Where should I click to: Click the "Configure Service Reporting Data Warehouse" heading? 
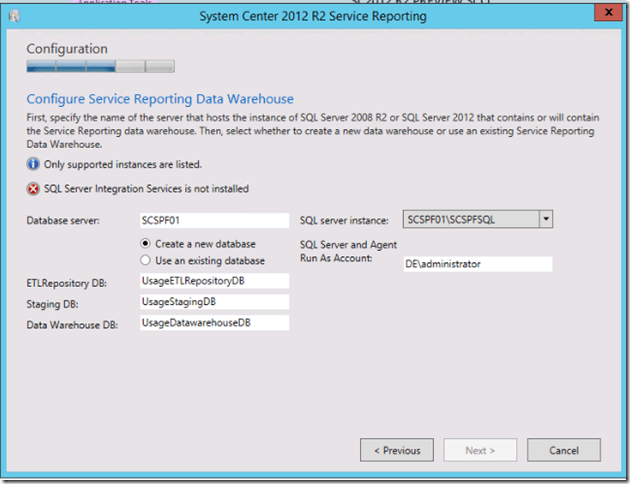click(x=160, y=99)
